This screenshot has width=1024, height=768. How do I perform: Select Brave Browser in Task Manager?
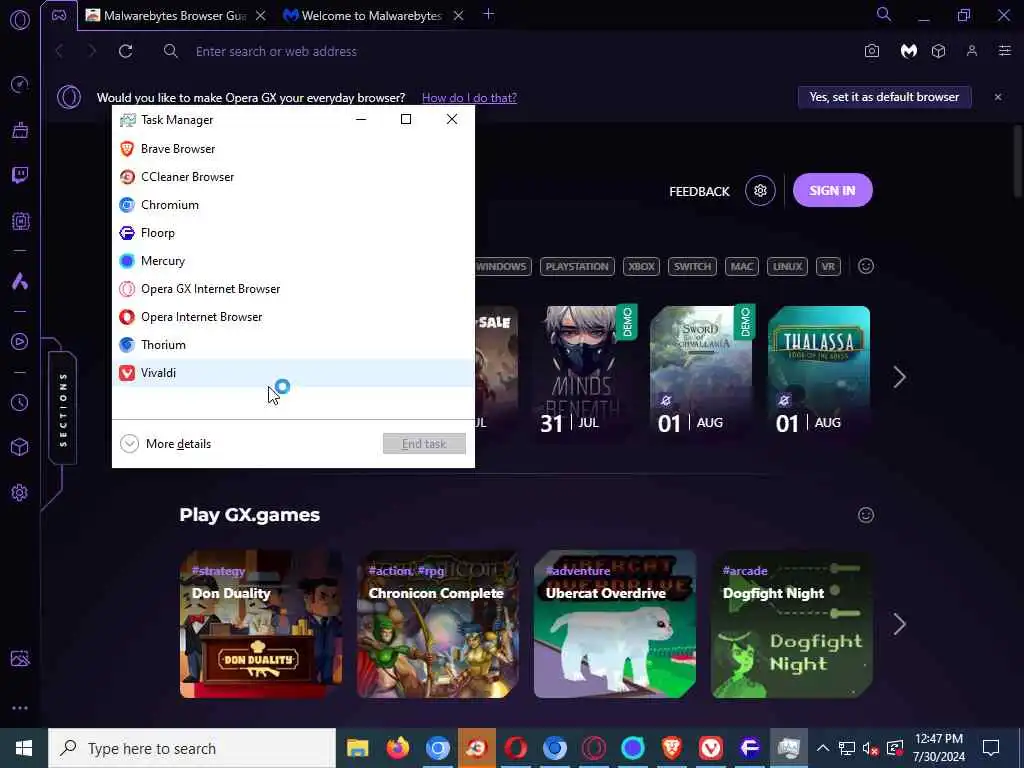coord(293,149)
